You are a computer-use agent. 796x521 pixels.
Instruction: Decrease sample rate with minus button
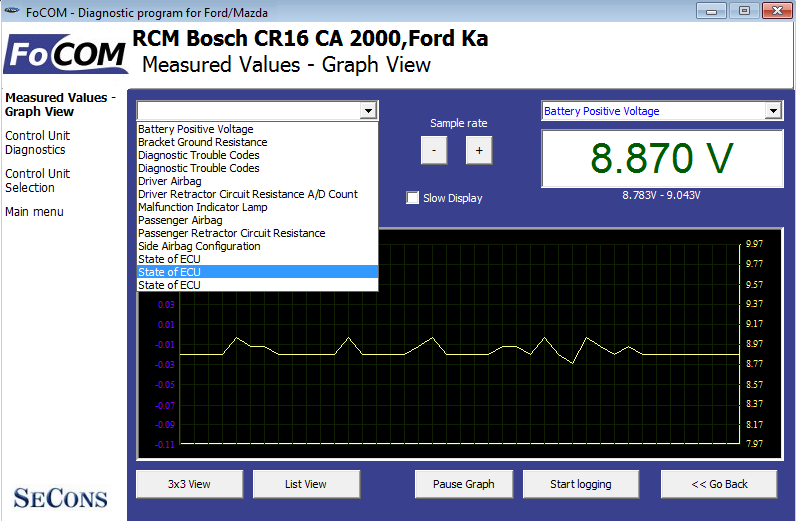(434, 150)
